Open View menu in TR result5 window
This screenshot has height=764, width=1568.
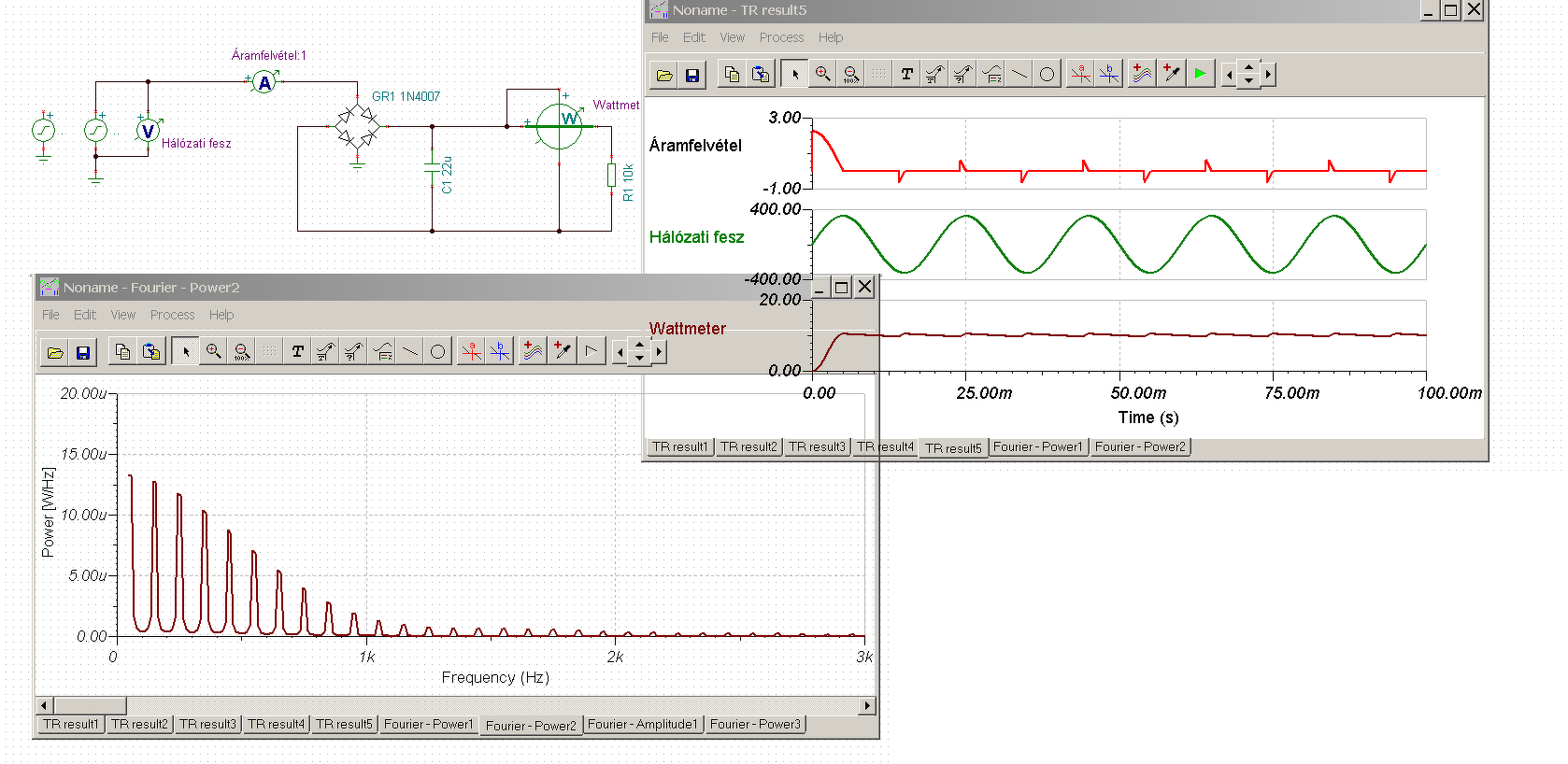(x=733, y=37)
